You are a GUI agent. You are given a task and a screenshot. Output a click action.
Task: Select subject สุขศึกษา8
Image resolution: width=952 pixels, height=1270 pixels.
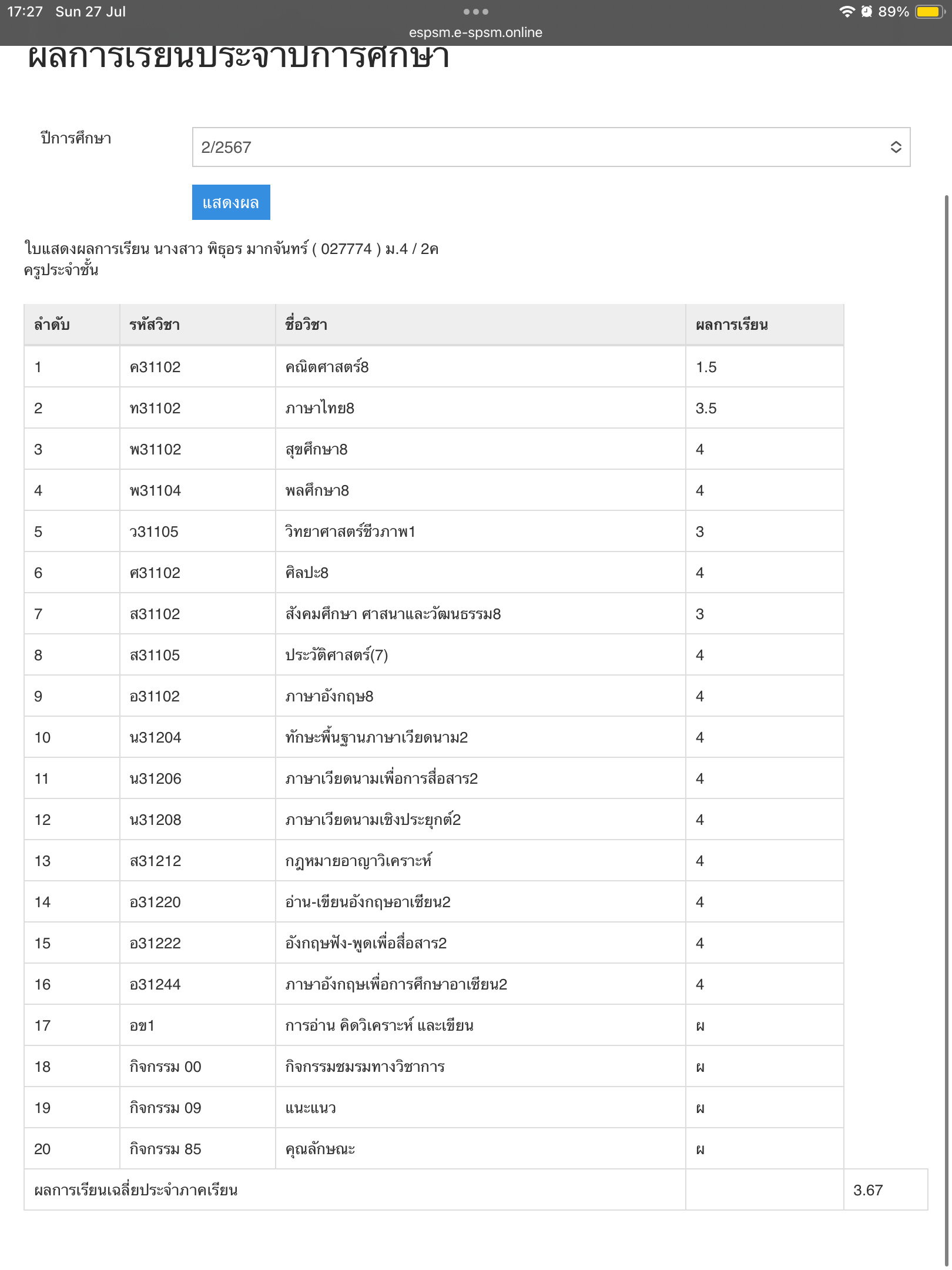(x=316, y=449)
